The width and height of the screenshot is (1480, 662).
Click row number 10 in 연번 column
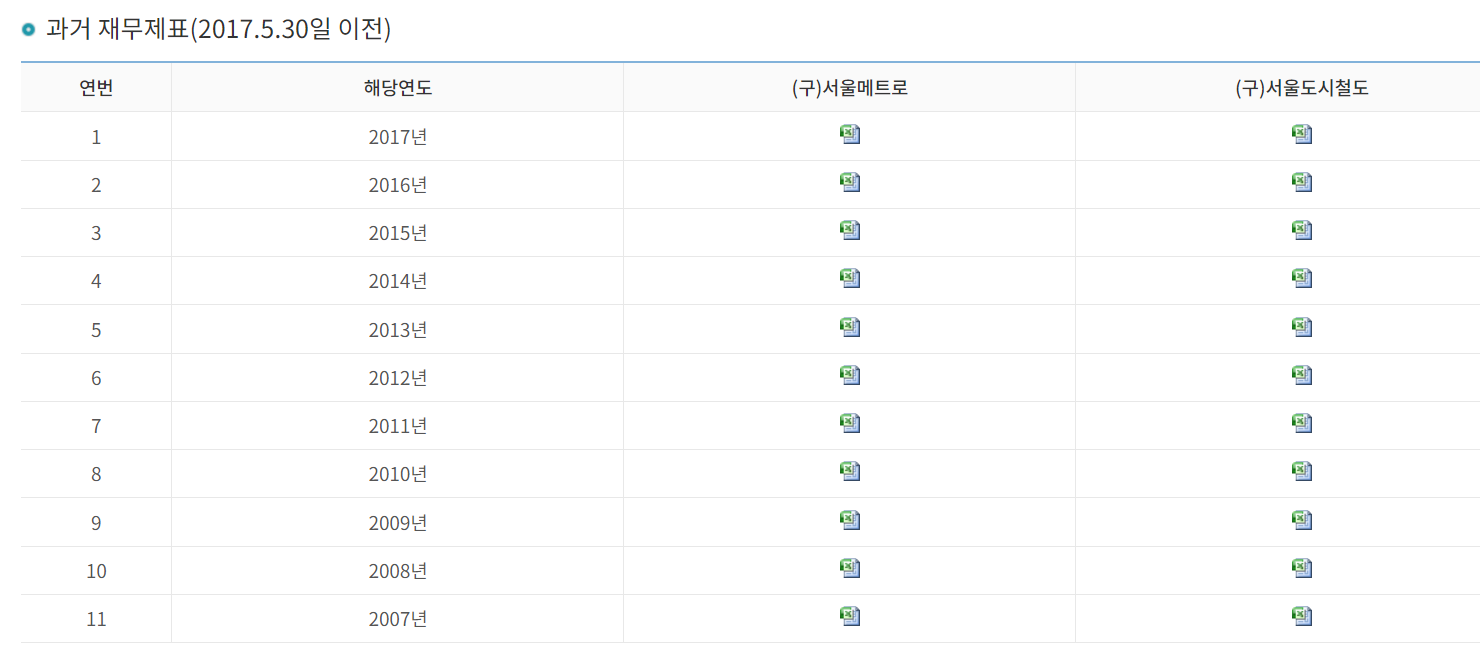pyautogui.click(x=96, y=571)
